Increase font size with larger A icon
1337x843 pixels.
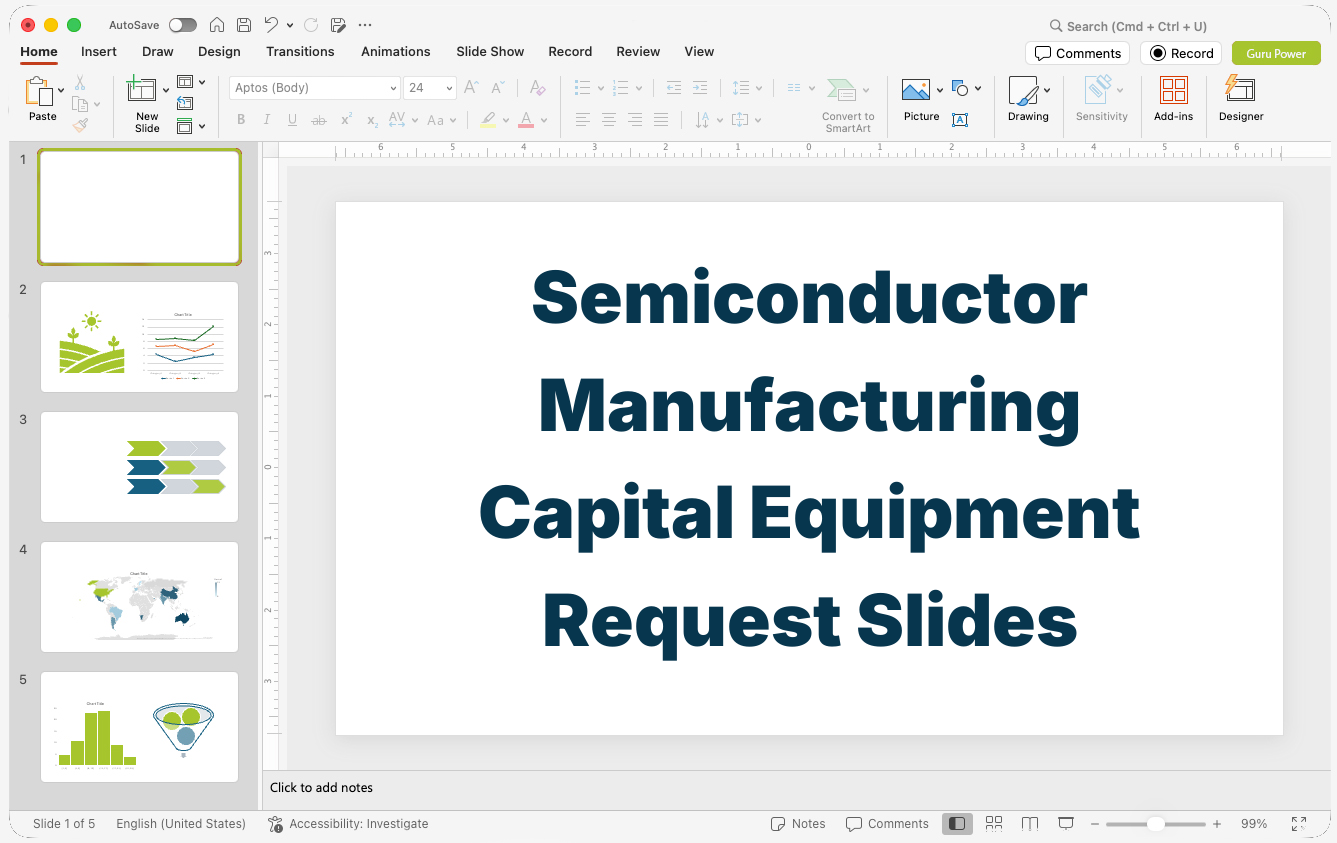[x=471, y=88]
